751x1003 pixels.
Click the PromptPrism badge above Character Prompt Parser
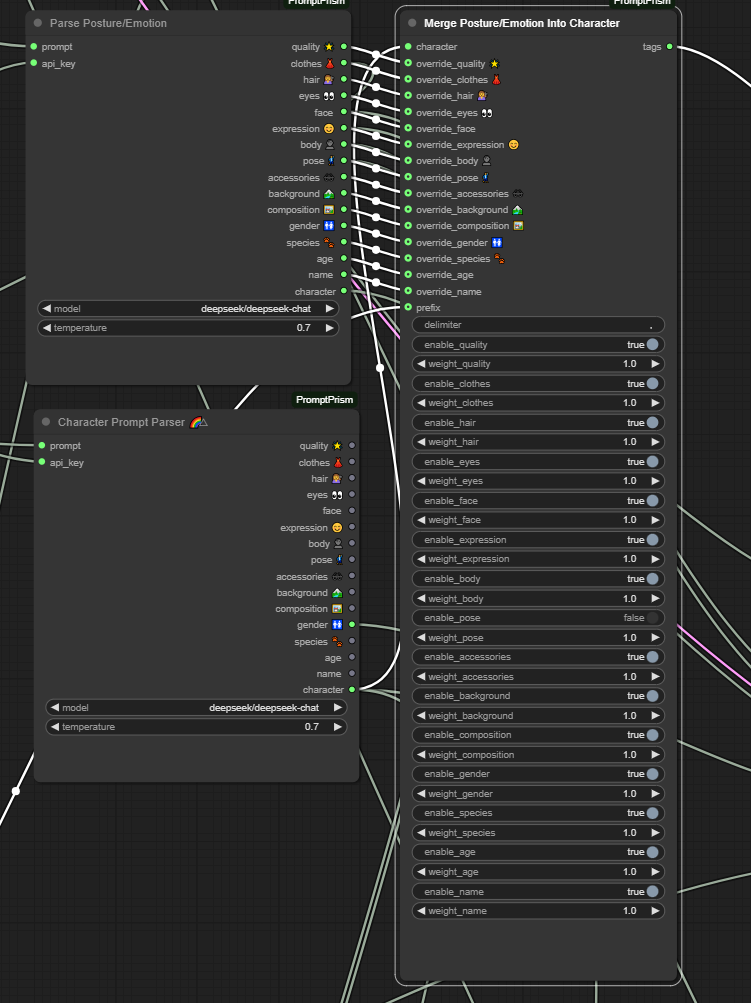[324, 400]
